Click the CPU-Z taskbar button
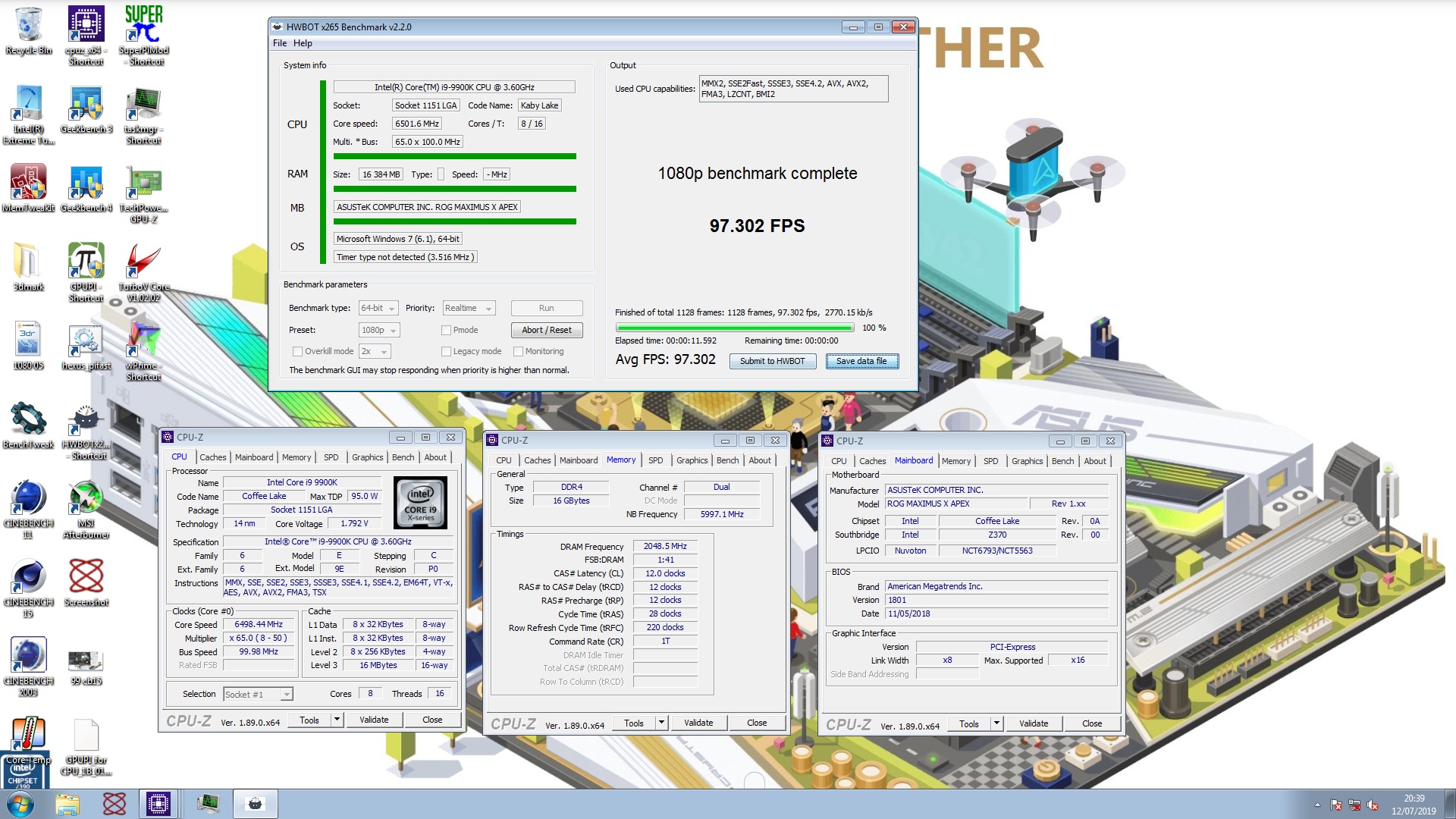 pyautogui.click(x=158, y=804)
